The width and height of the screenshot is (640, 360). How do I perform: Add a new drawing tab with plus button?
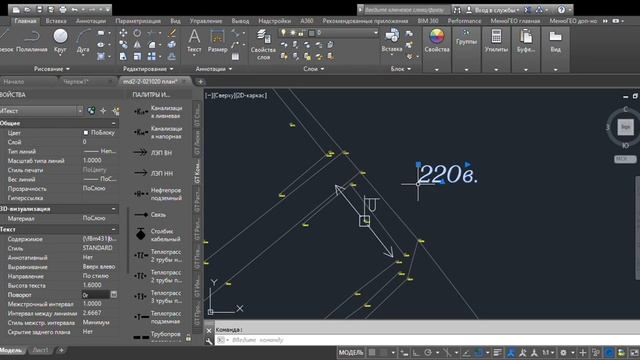coord(200,82)
